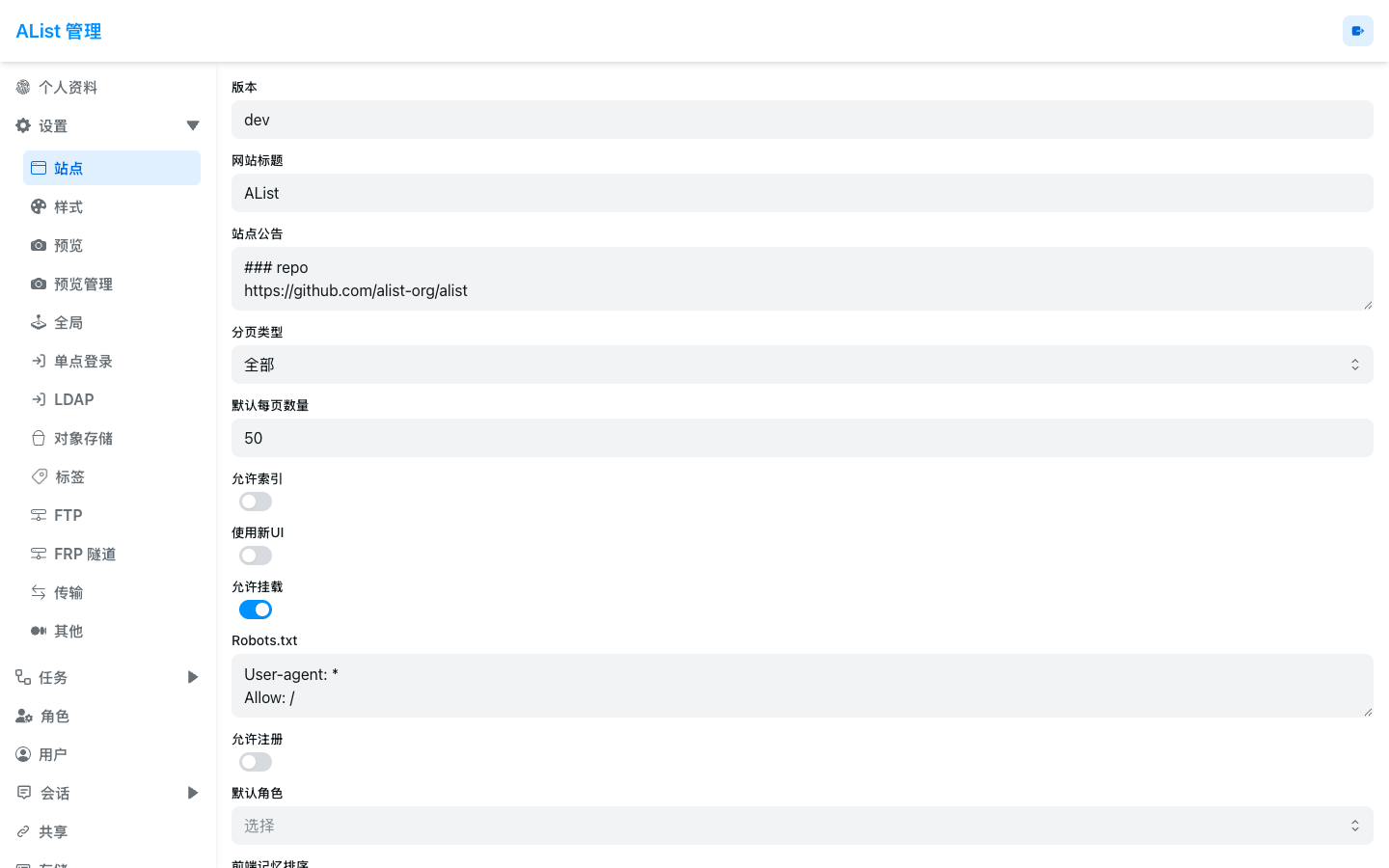The image size is (1389, 868).
Task: Focus the 网站标题 input field
Action: [x=803, y=193]
